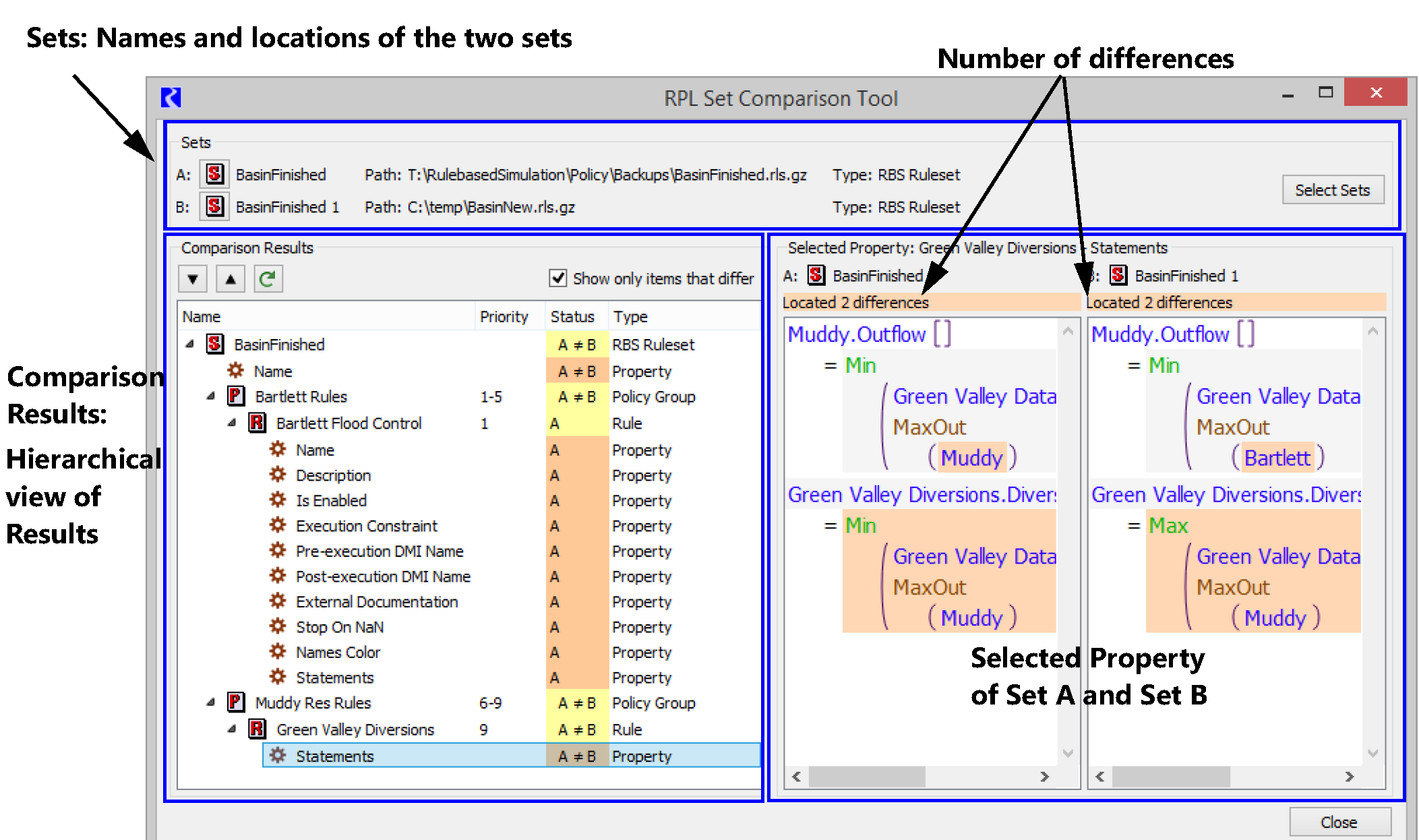Collapse the Green Valley Diversions rule

point(232,729)
